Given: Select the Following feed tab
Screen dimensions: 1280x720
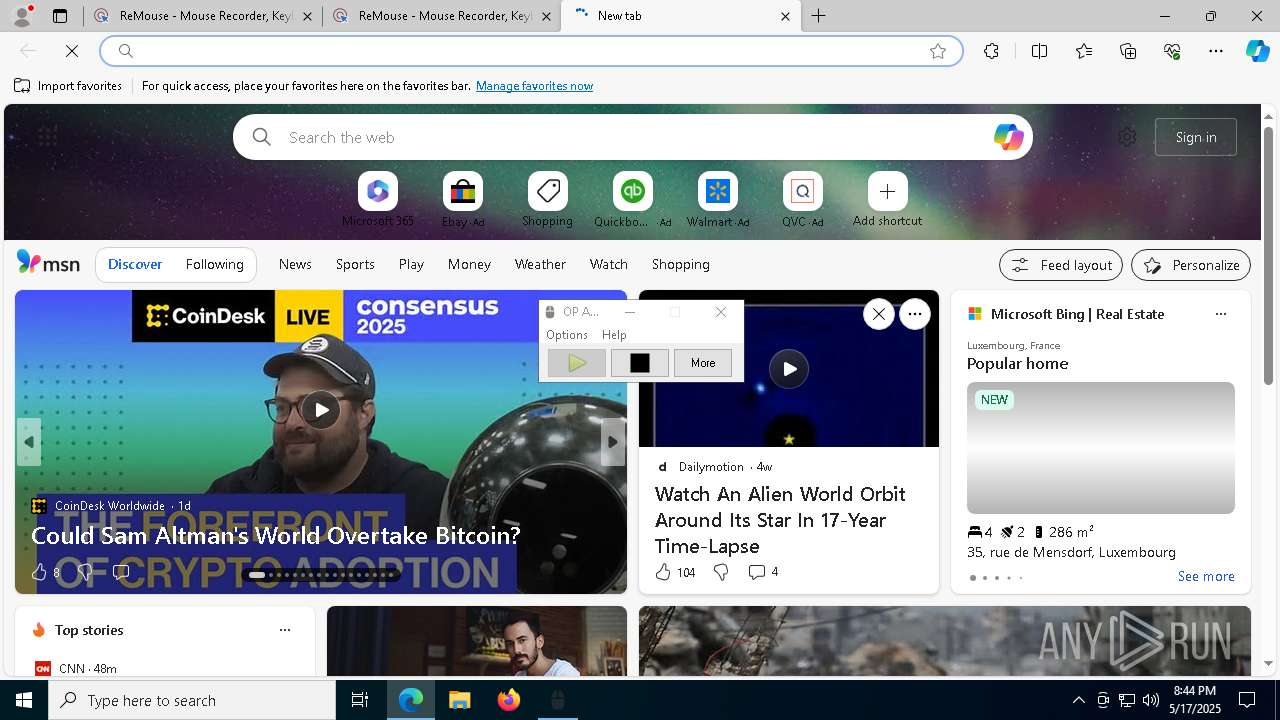Looking at the screenshot, I should tap(215, 264).
